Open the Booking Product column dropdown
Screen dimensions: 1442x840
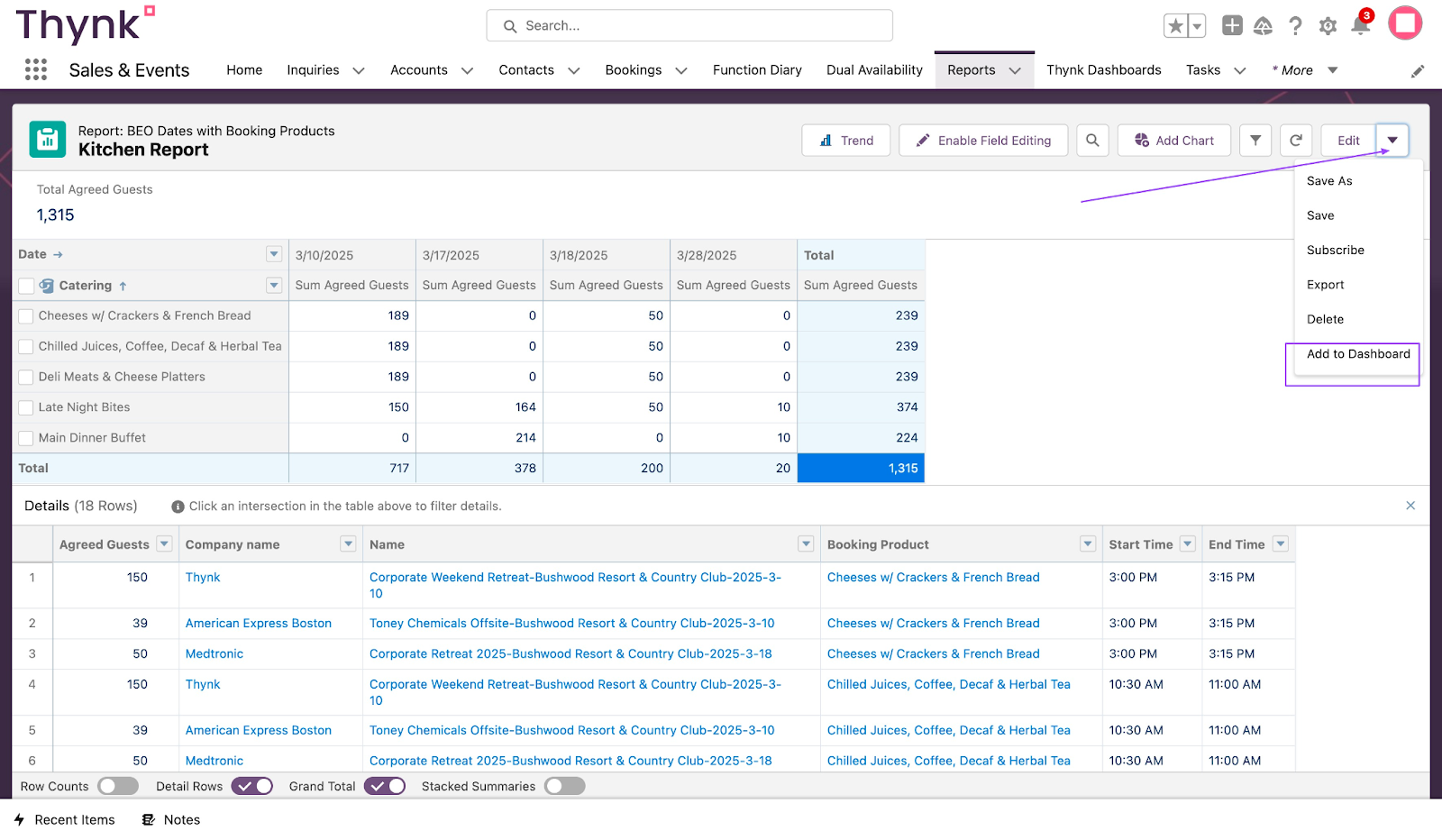[x=1088, y=544]
